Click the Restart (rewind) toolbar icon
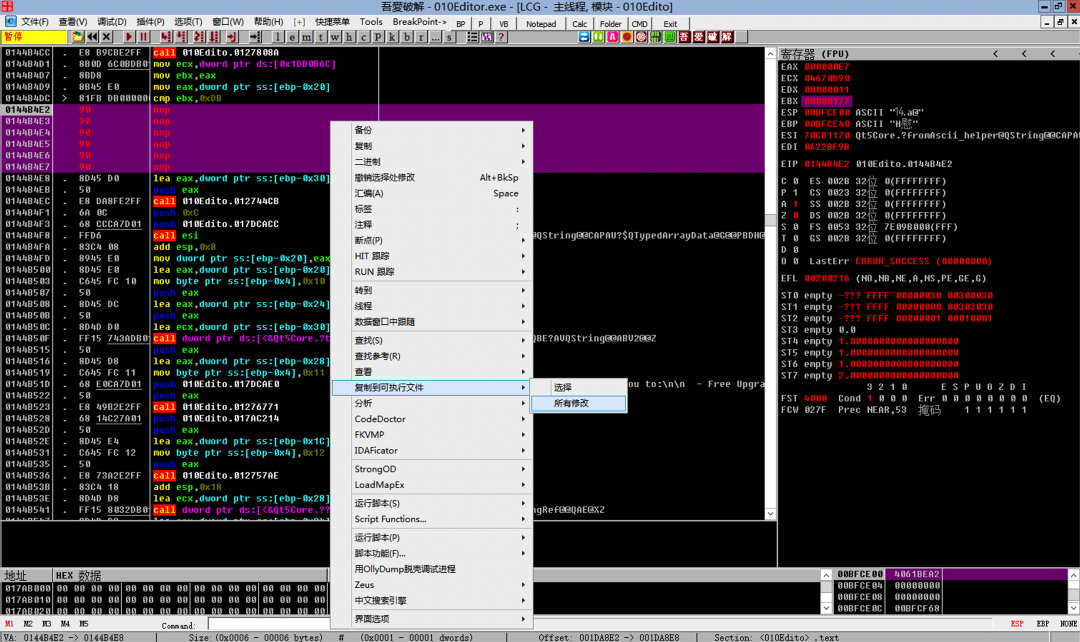Viewport: 1080px width, 642px height. tap(92, 37)
